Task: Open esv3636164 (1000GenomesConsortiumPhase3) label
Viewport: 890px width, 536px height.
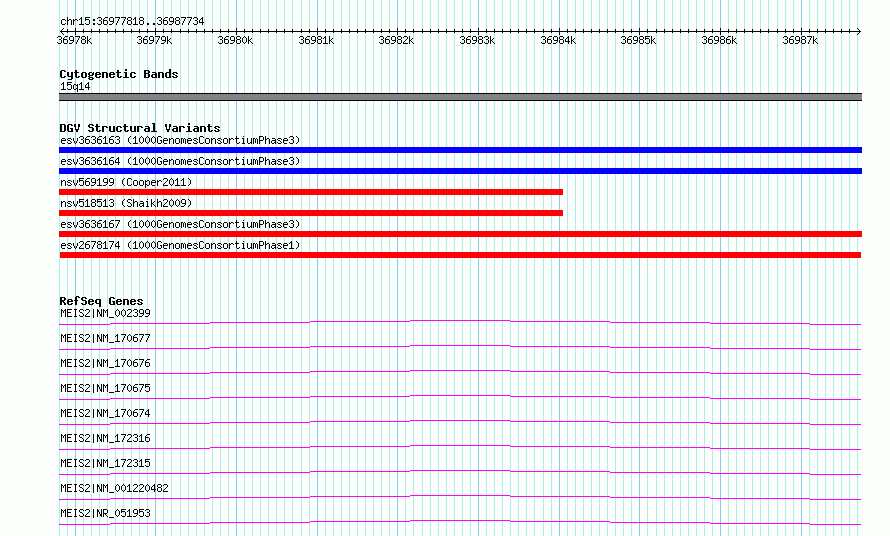Action: 180,161
